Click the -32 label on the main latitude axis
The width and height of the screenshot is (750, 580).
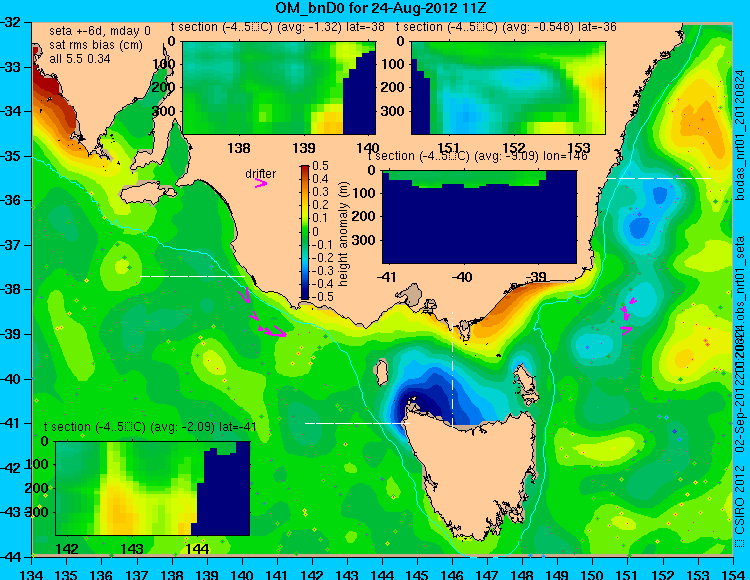11,22
